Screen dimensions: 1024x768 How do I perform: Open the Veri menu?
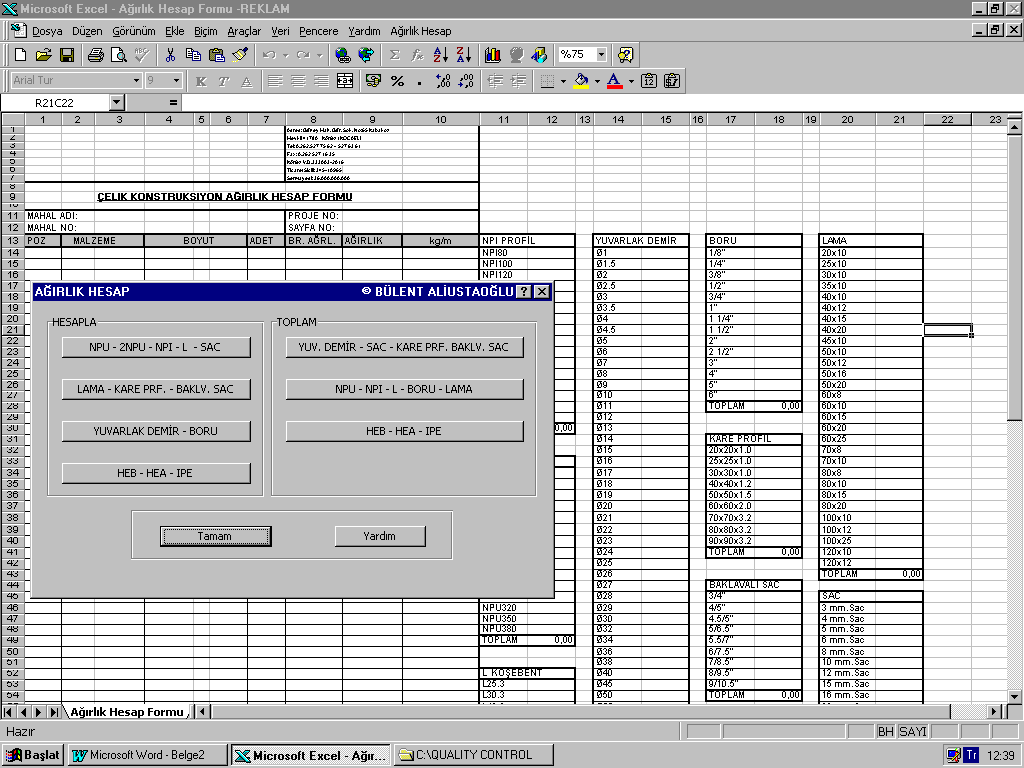coord(280,31)
